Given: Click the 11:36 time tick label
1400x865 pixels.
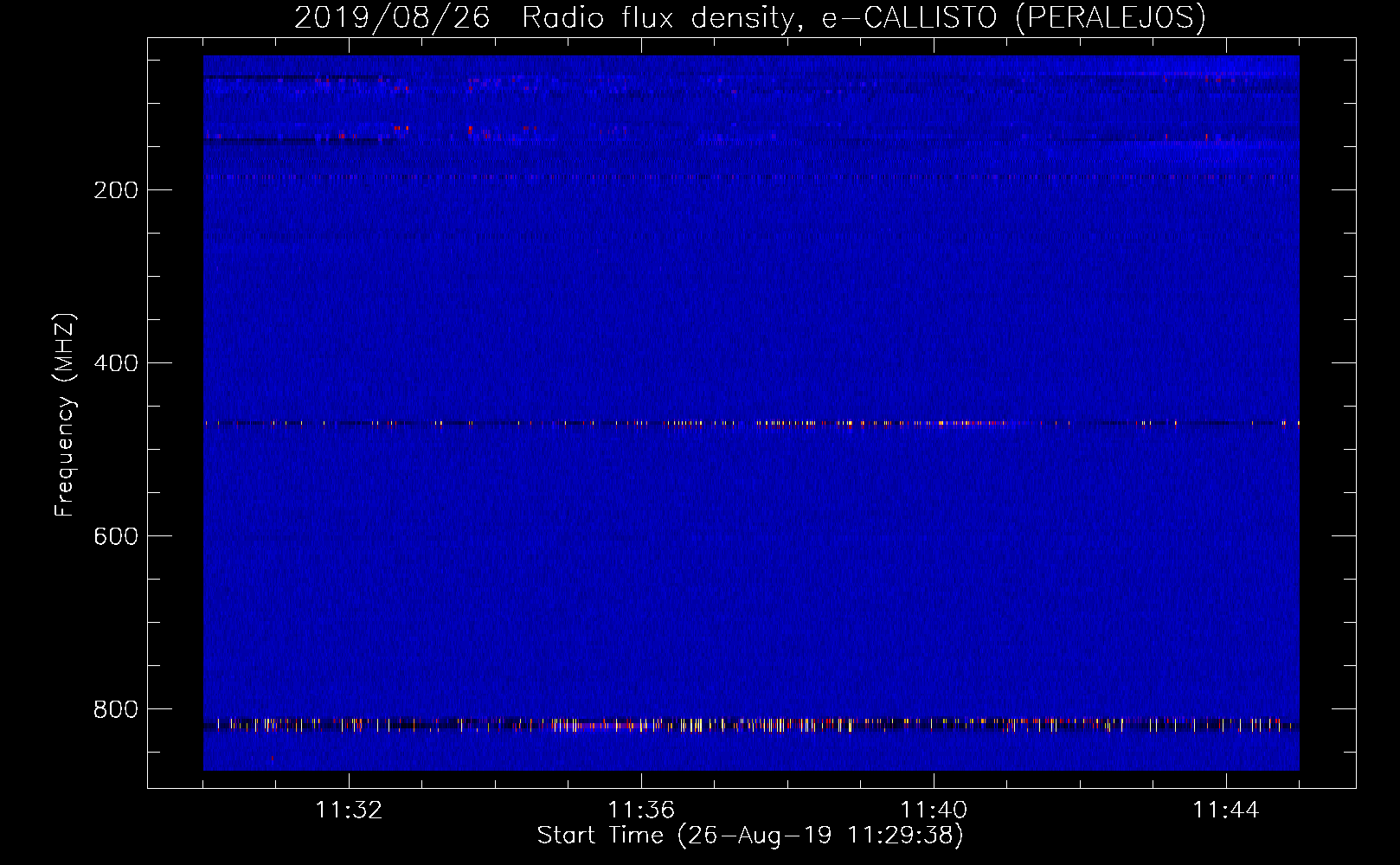Looking at the screenshot, I should click(x=641, y=811).
